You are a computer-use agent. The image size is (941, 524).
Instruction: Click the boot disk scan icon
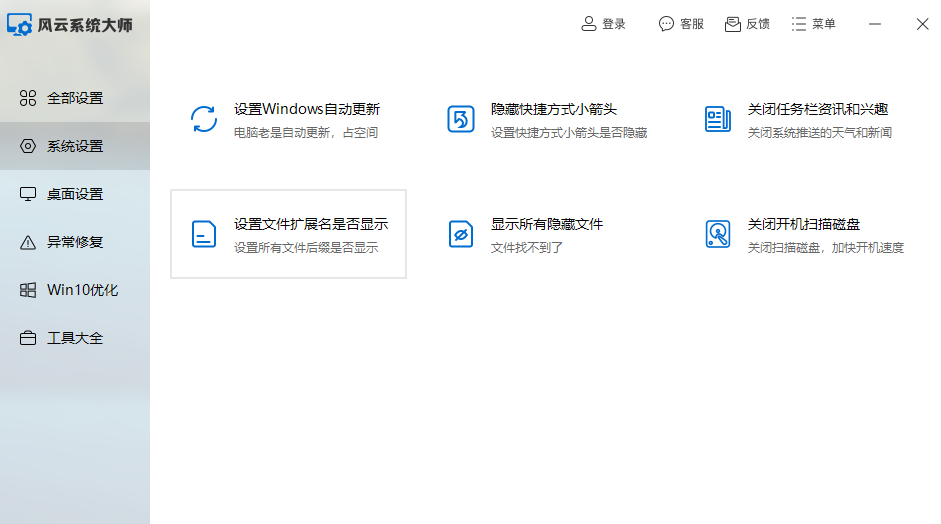pyautogui.click(x=718, y=234)
